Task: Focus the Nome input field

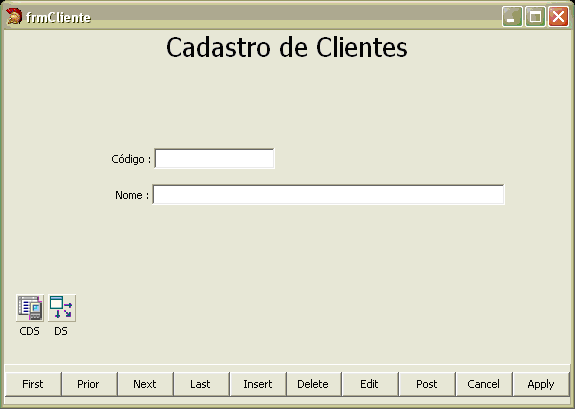Action: tap(329, 194)
